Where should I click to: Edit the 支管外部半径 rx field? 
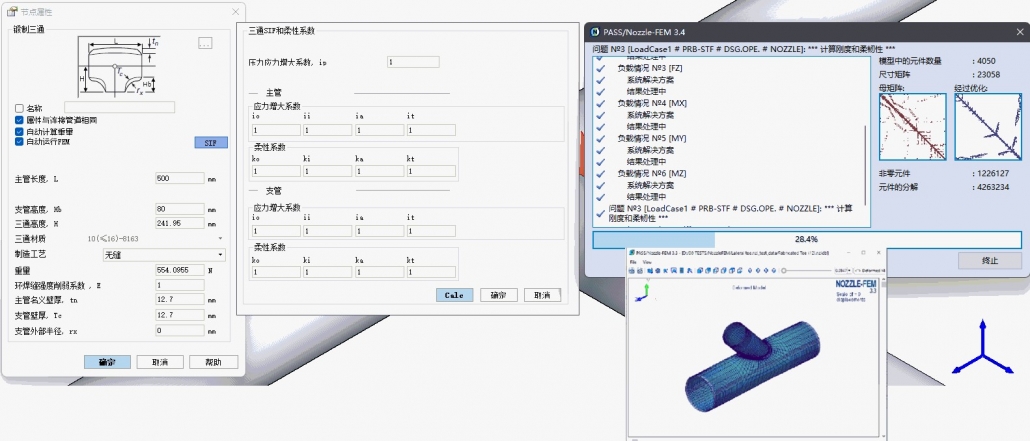click(x=180, y=331)
